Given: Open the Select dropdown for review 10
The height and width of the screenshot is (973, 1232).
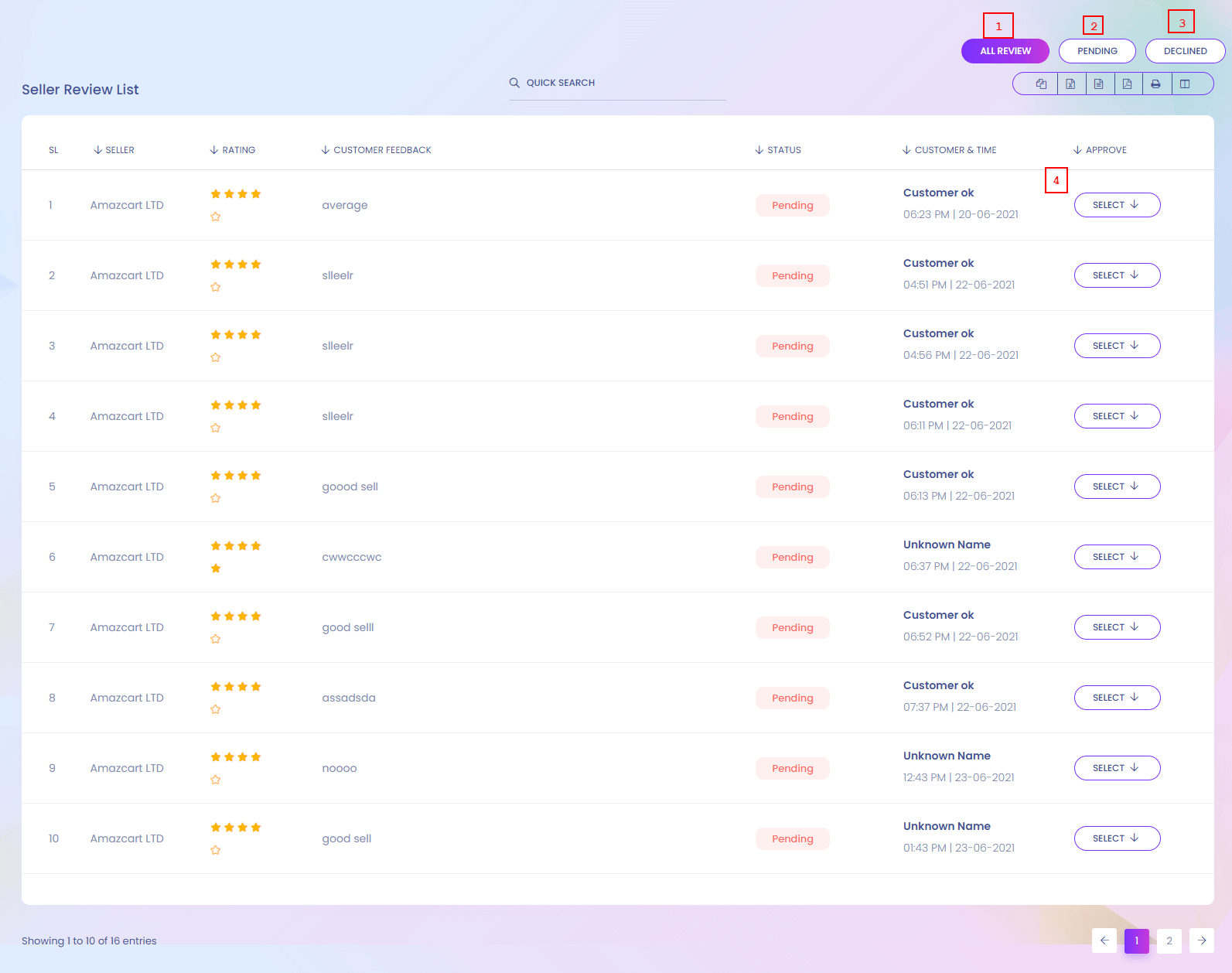Looking at the screenshot, I should point(1117,838).
